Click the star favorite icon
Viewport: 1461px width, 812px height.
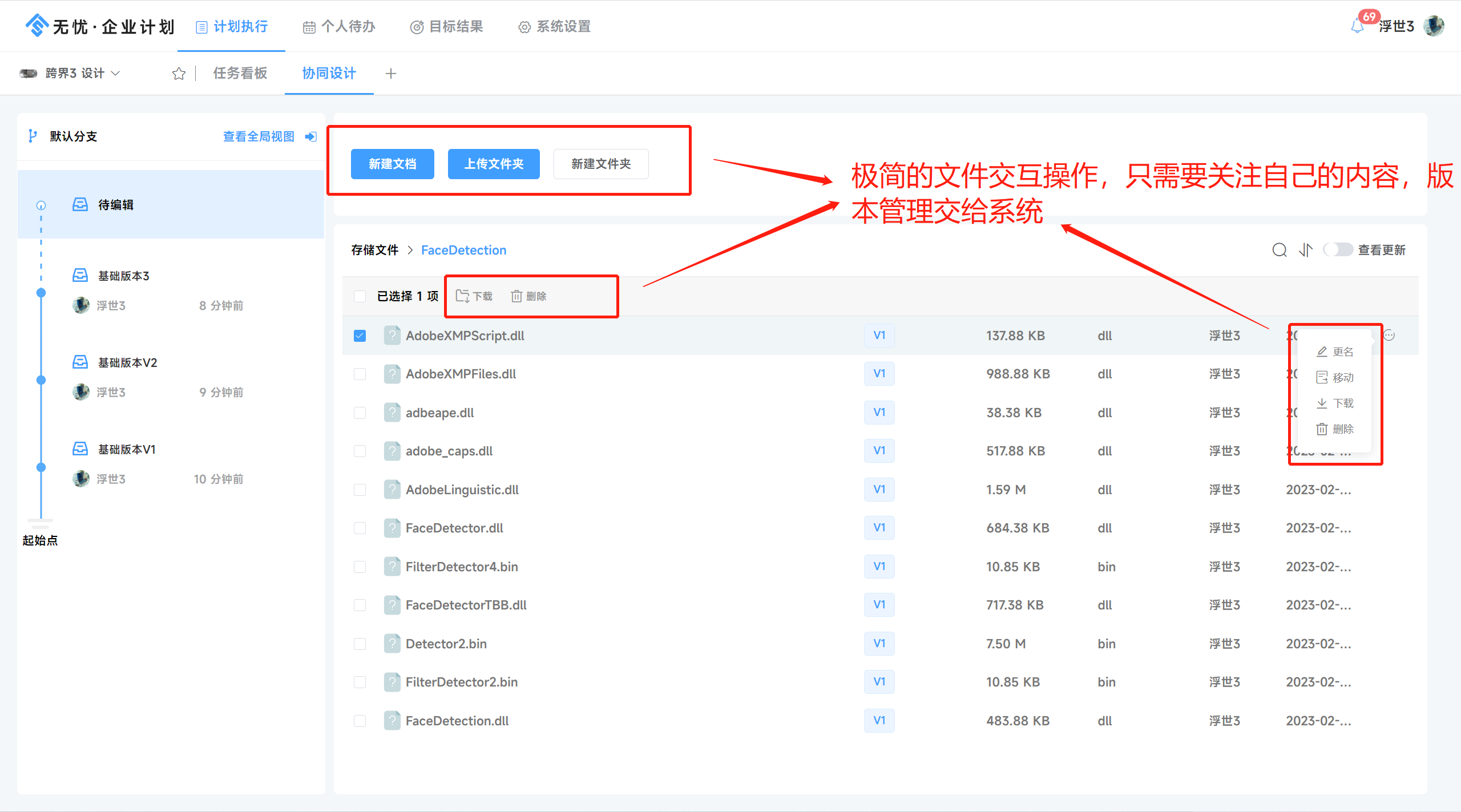point(179,74)
